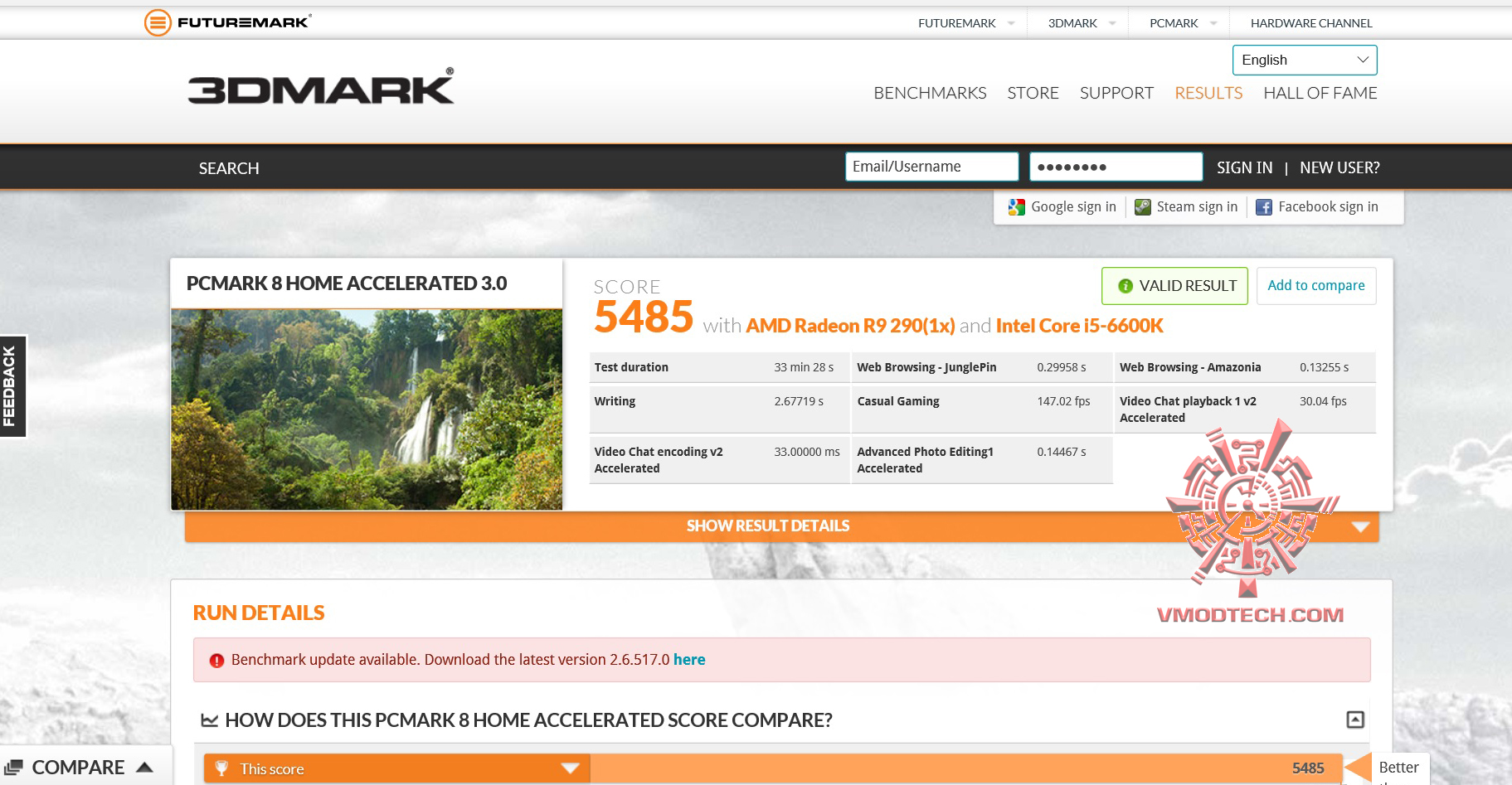Image resolution: width=1512 pixels, height=785 pixels.
Task: Click the large score 5485
Action: pyautogui.click(x=644, y=317)
